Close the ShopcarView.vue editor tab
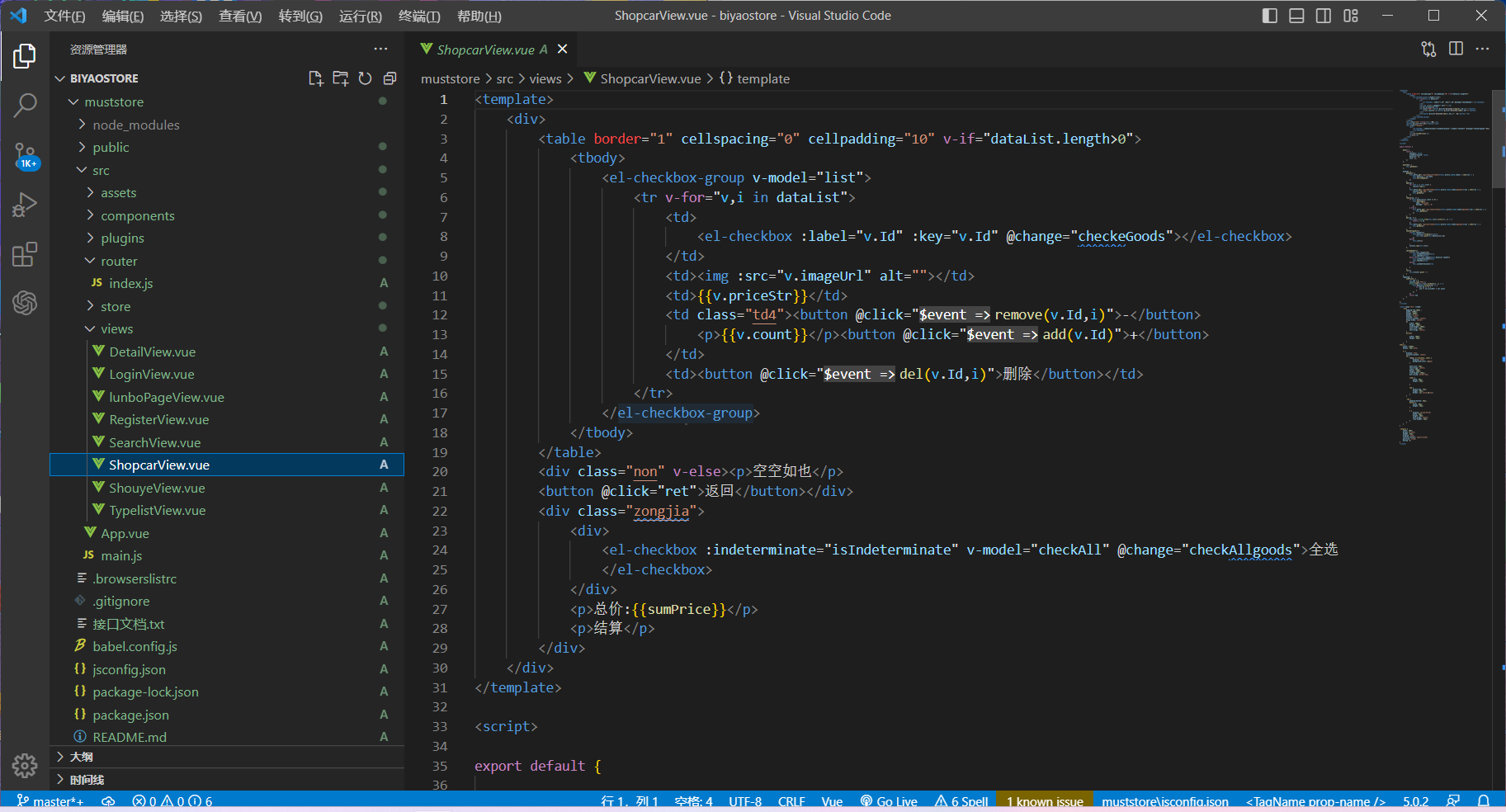This screenshot has height=812, width=1506. (x=562, y=50)
